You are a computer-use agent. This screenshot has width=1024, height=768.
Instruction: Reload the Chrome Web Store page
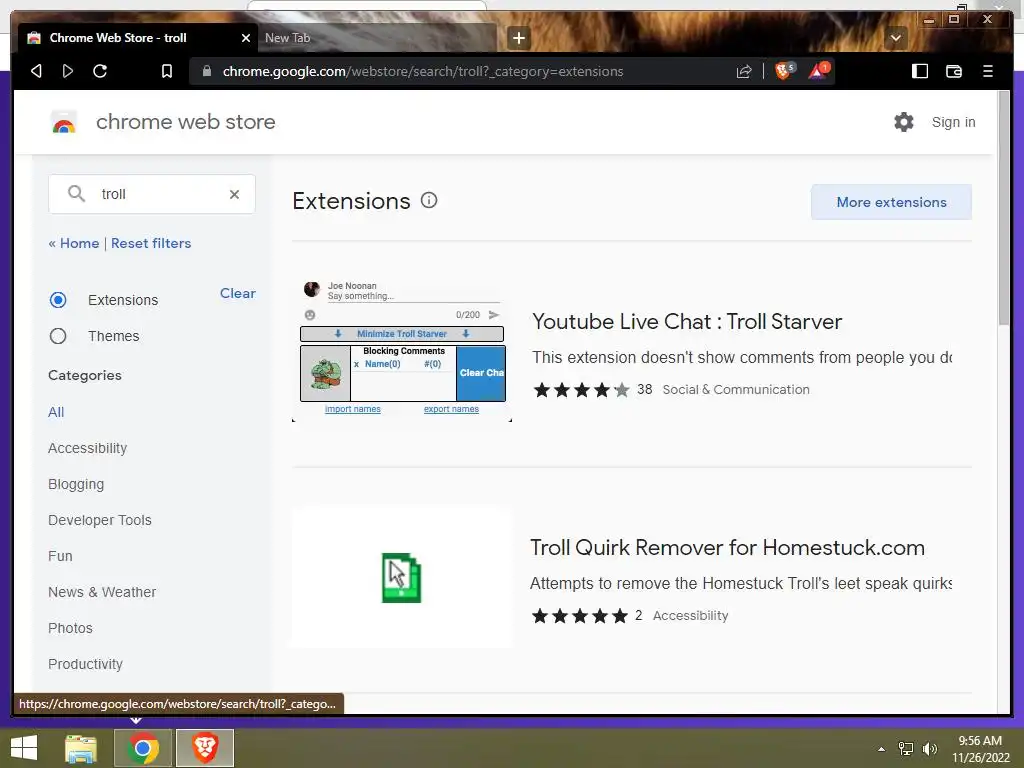click(x=100, y=71)
